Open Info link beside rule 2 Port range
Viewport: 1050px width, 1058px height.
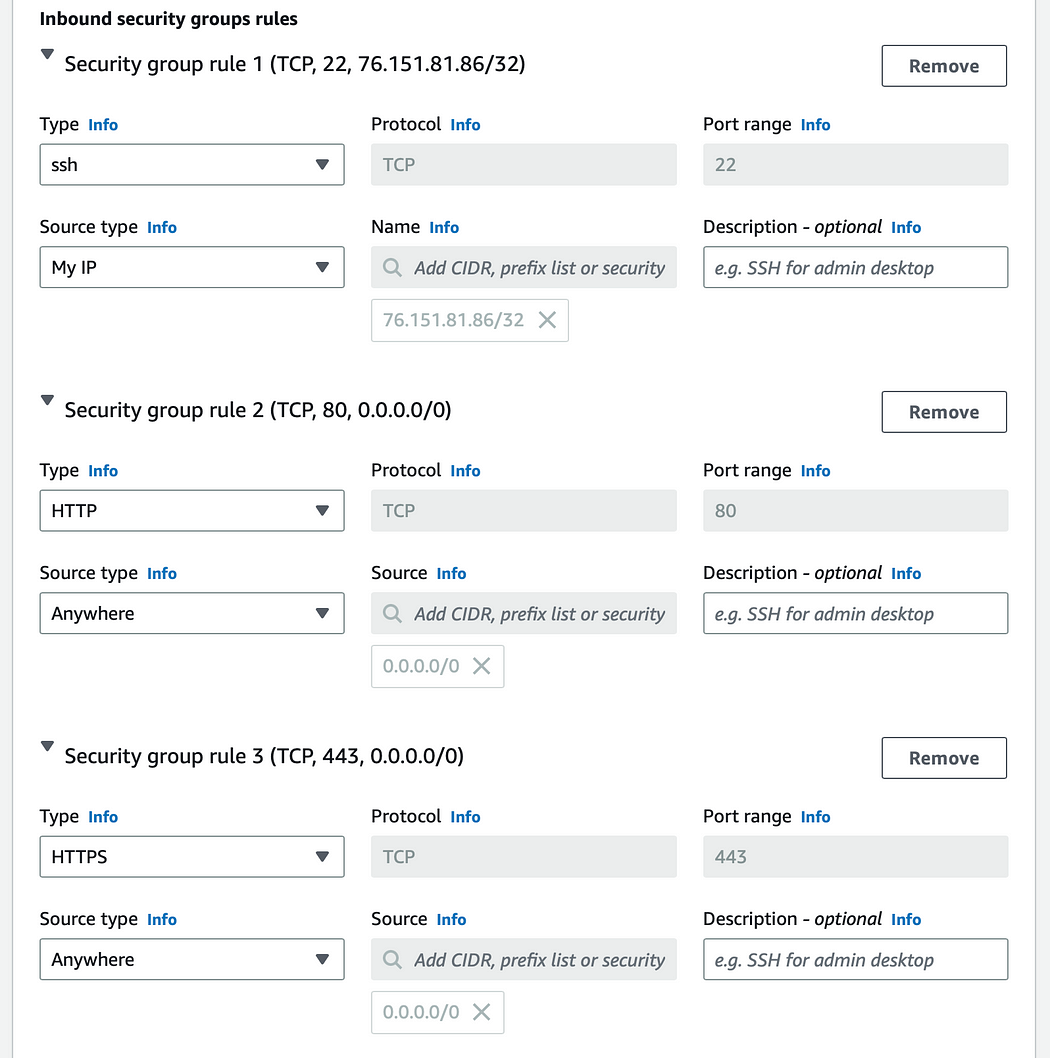point(815,471)
